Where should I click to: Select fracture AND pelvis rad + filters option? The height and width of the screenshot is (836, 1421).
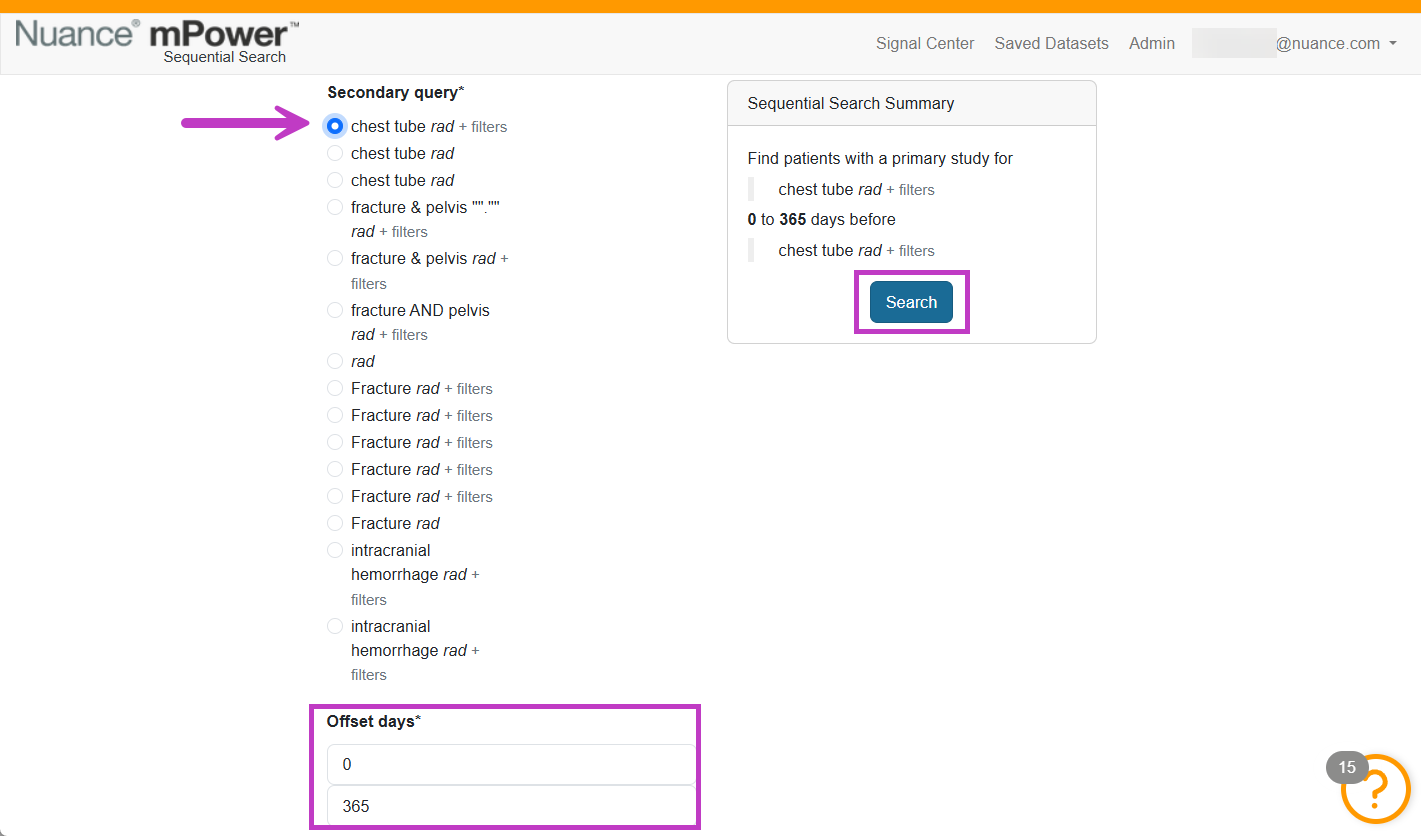click(335, 310)
